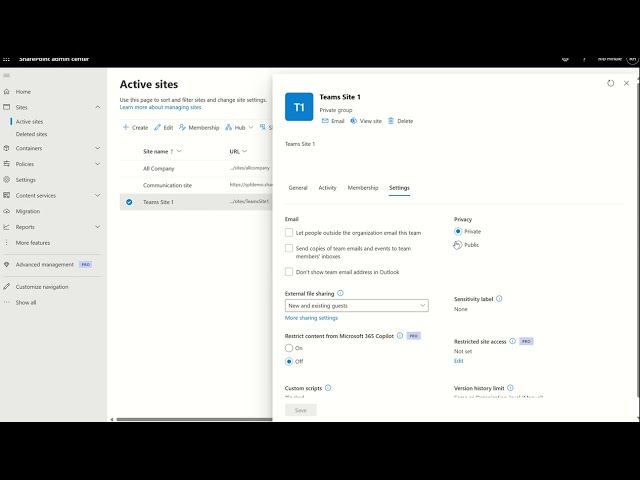The width and height of the screenshot is (640, 480).
Task: Turn On restrict content from Copilot
Action: coord(289,348)
